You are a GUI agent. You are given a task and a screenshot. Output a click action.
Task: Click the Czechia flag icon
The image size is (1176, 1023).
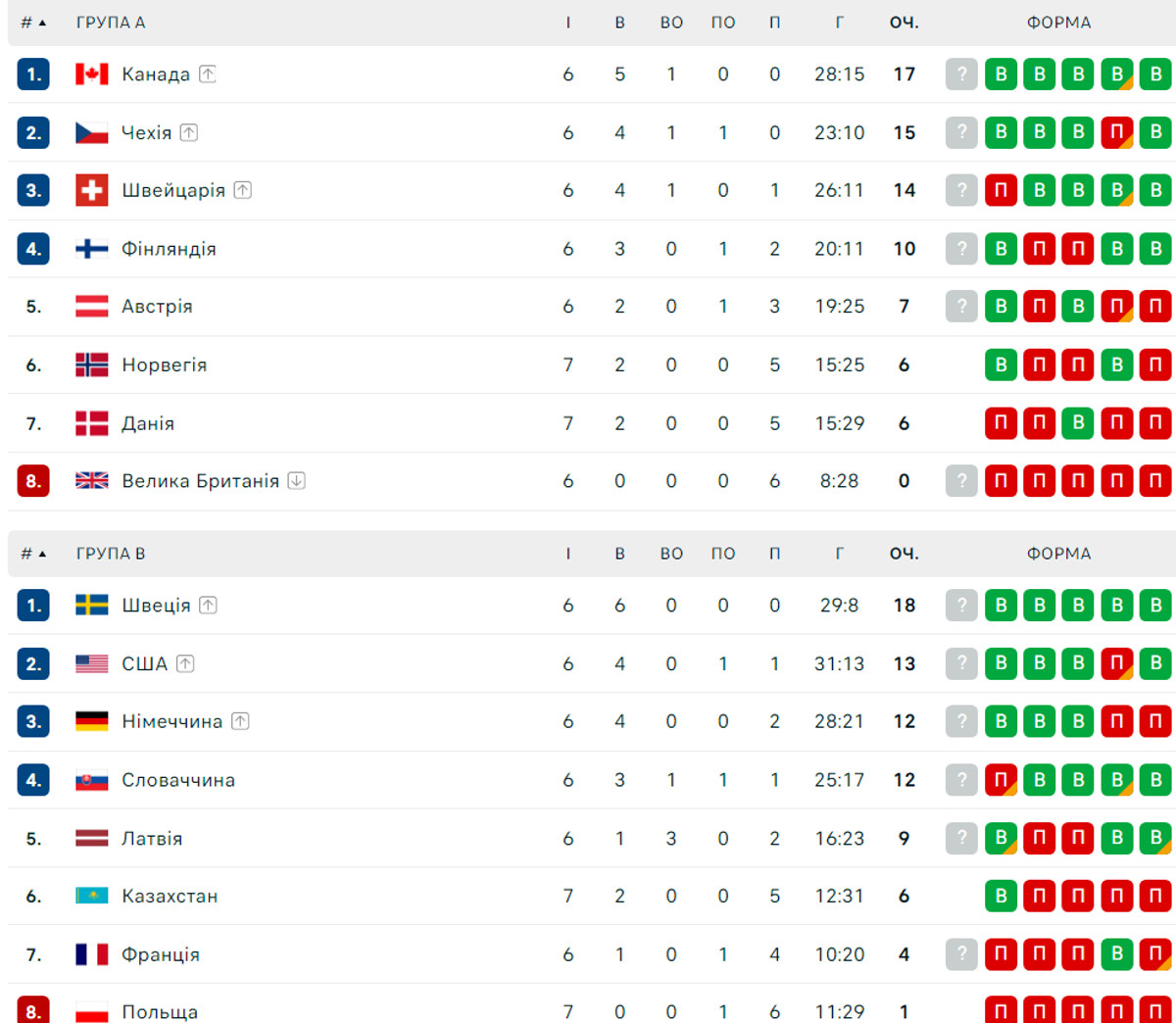(x=92, y=133)
